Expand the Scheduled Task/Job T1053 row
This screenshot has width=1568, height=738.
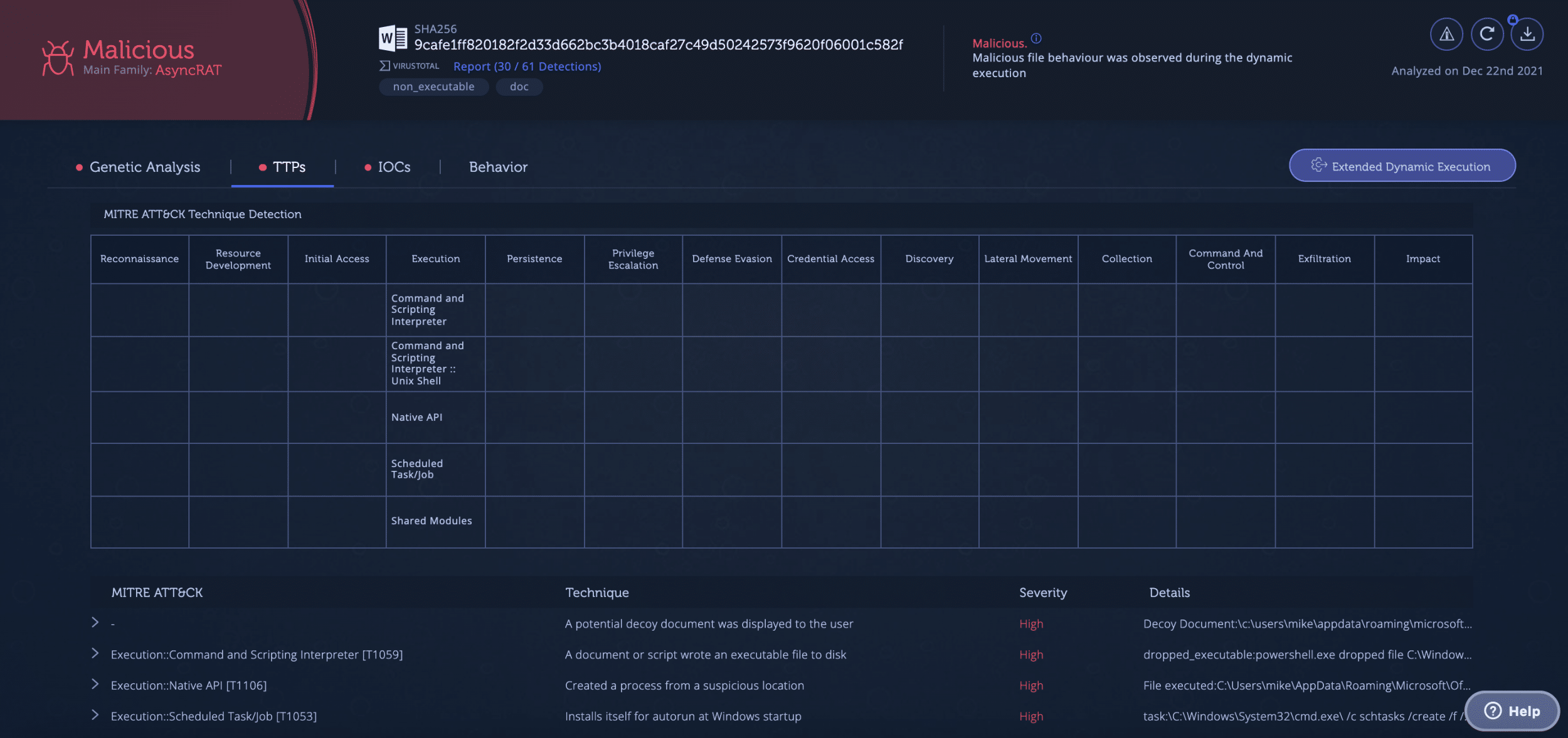pyautogui.click(x=95, y=715)
